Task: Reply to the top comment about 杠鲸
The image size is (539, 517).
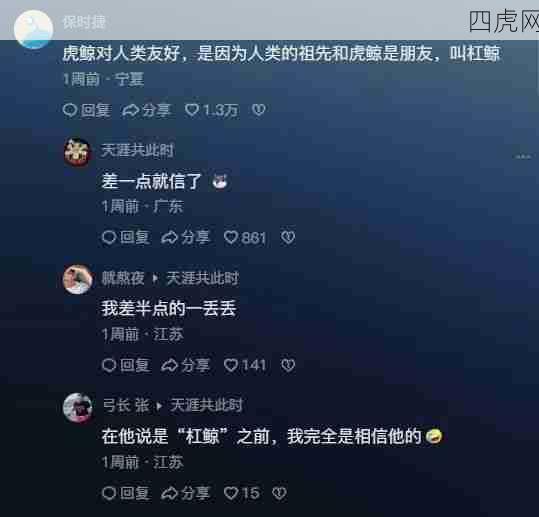Action: tap(87, 110)
